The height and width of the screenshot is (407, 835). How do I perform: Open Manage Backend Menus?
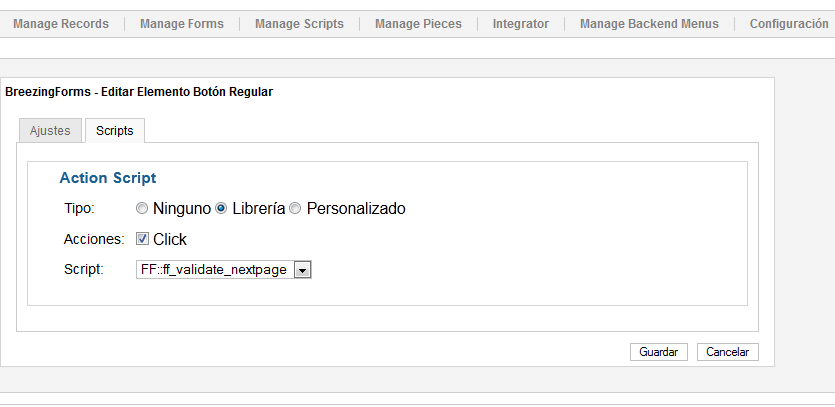point(649,24)
